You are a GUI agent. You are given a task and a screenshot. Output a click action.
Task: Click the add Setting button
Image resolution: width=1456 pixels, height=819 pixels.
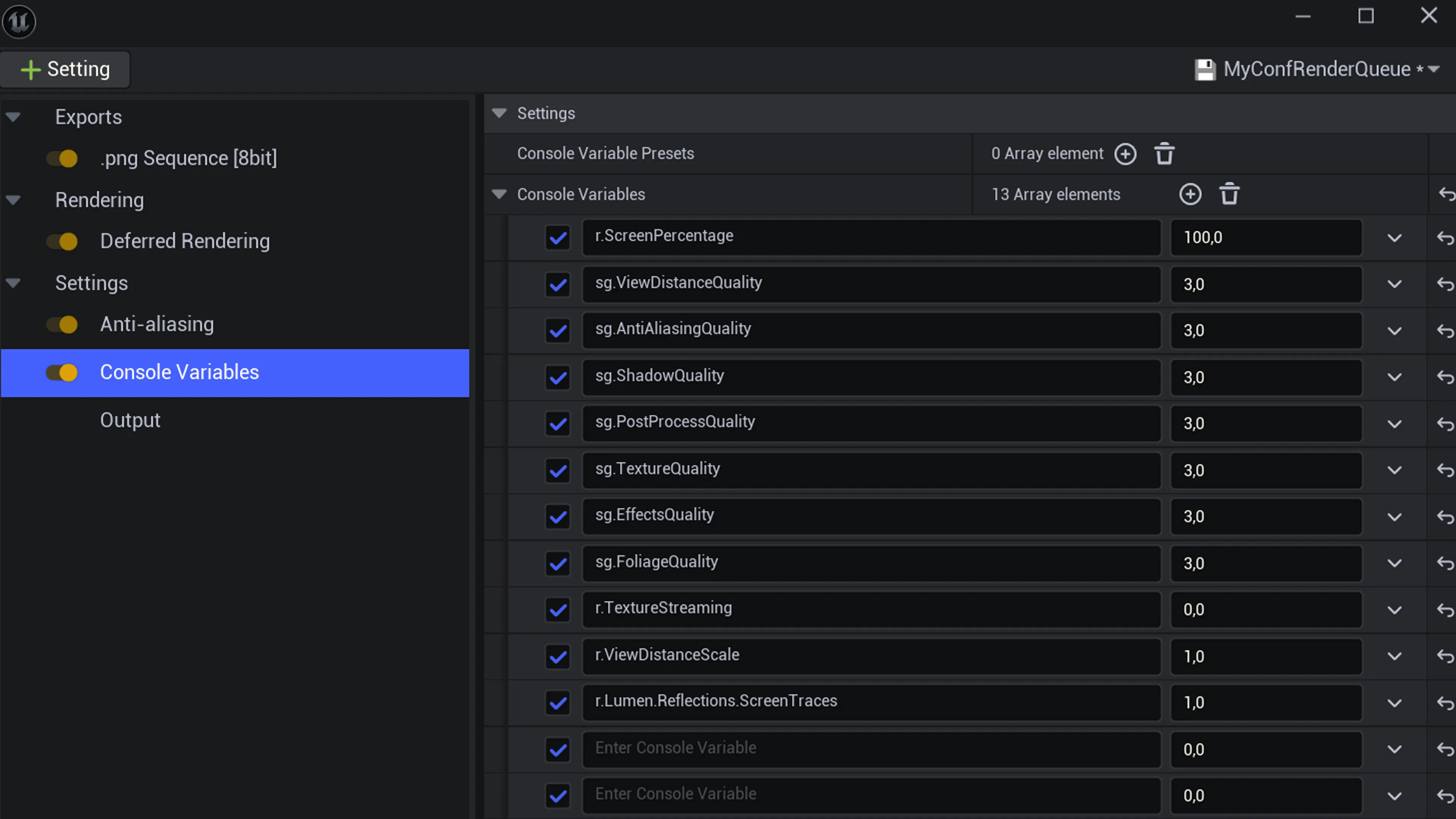click(x=65, y=69)
